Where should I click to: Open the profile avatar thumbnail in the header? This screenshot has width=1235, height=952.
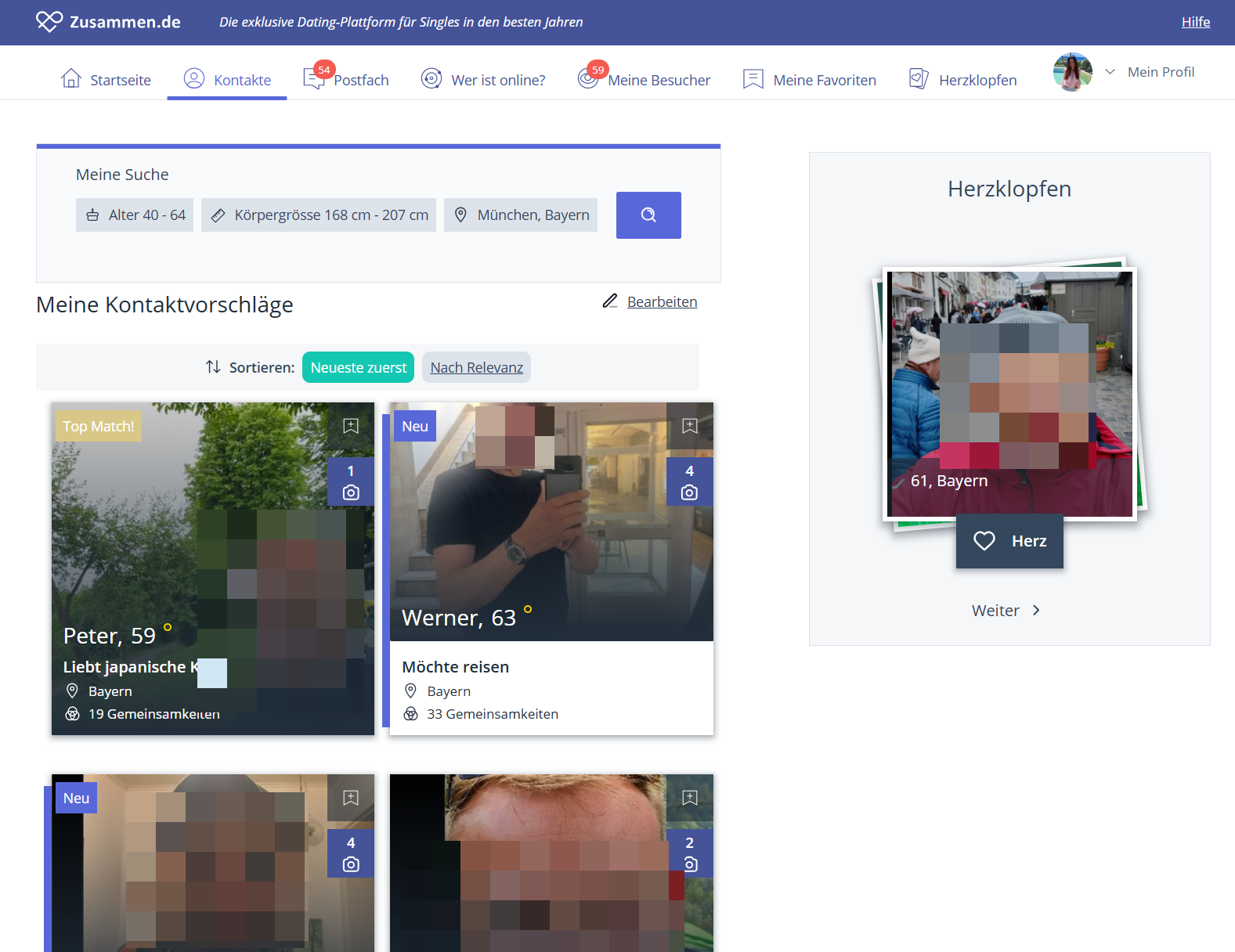[1073, 72]
